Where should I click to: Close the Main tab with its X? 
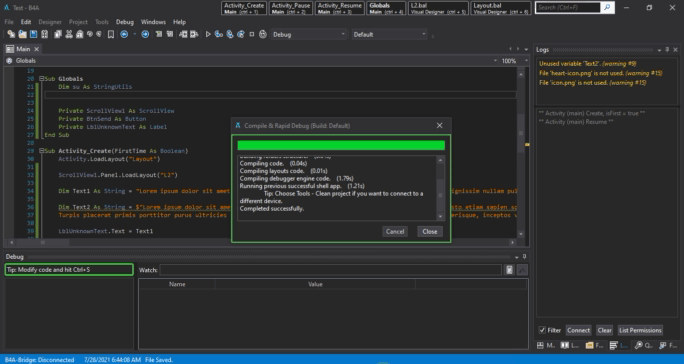(x=37, y=49)
